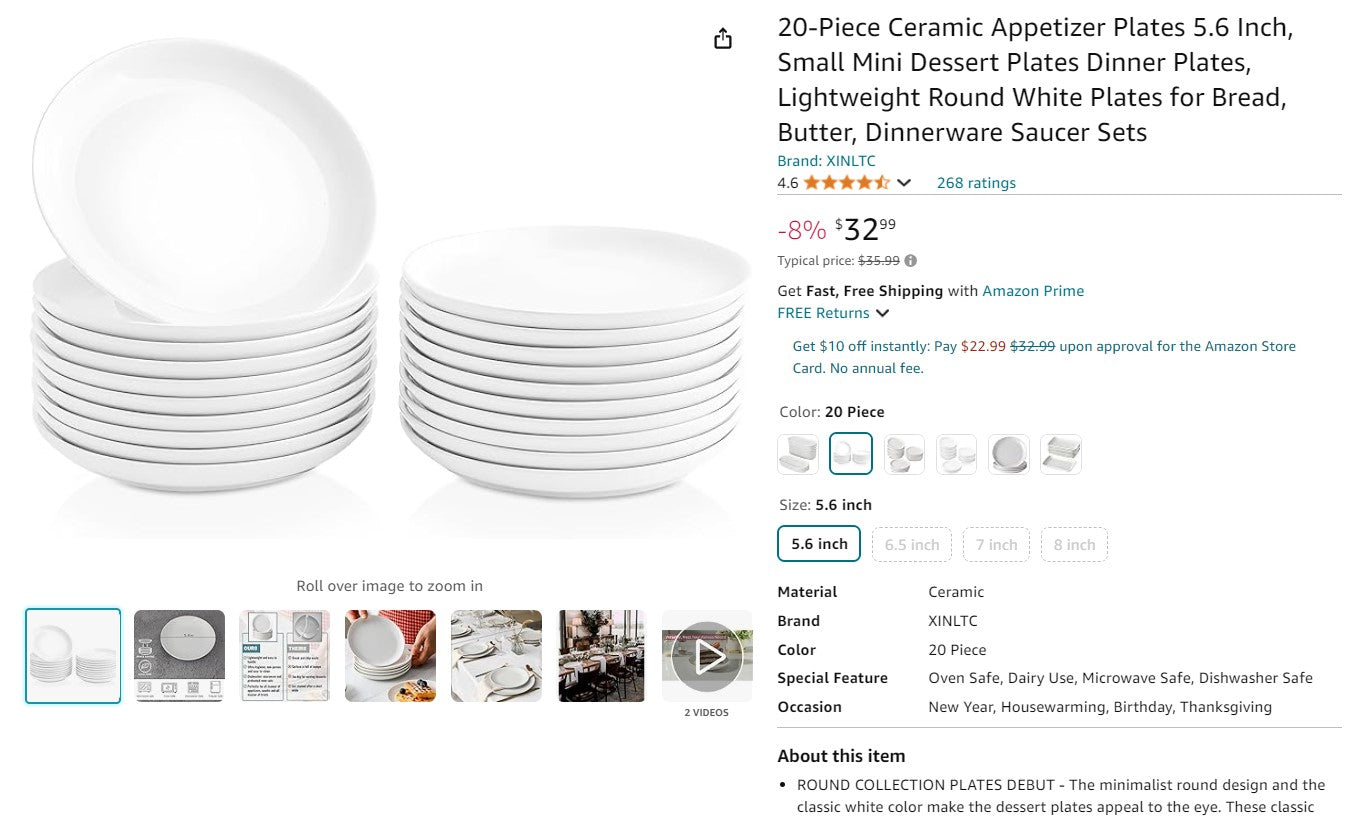Viewport: 1353px width, 819px height.
Task: Open the Typical price info tooltip
Action: point(909,260)
